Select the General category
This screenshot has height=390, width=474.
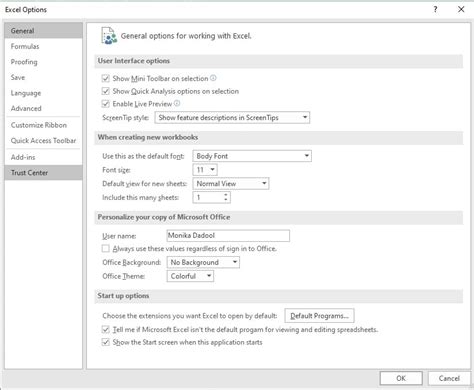click(43, 31)
